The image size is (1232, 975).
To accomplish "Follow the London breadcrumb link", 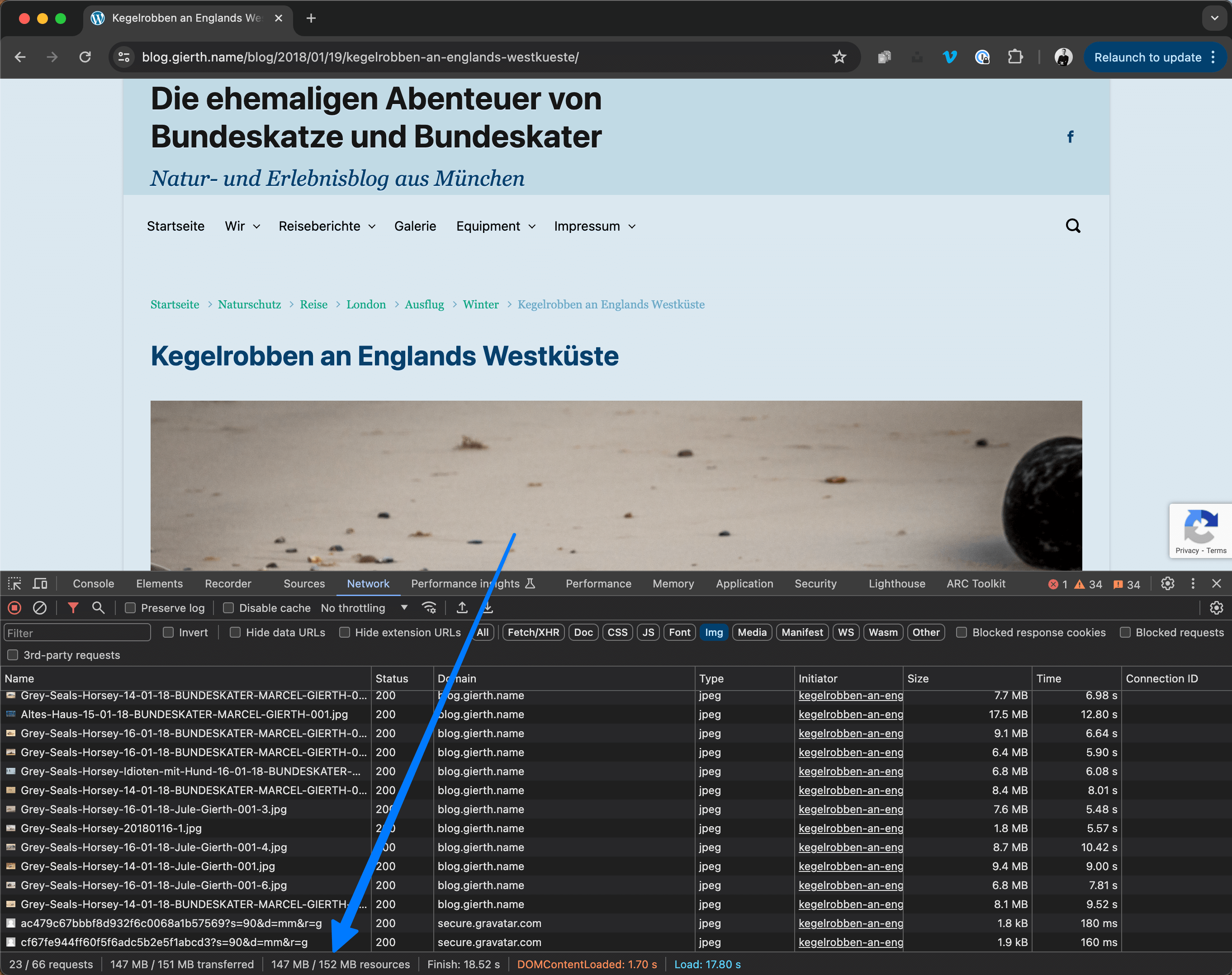I will click(366, 305).
